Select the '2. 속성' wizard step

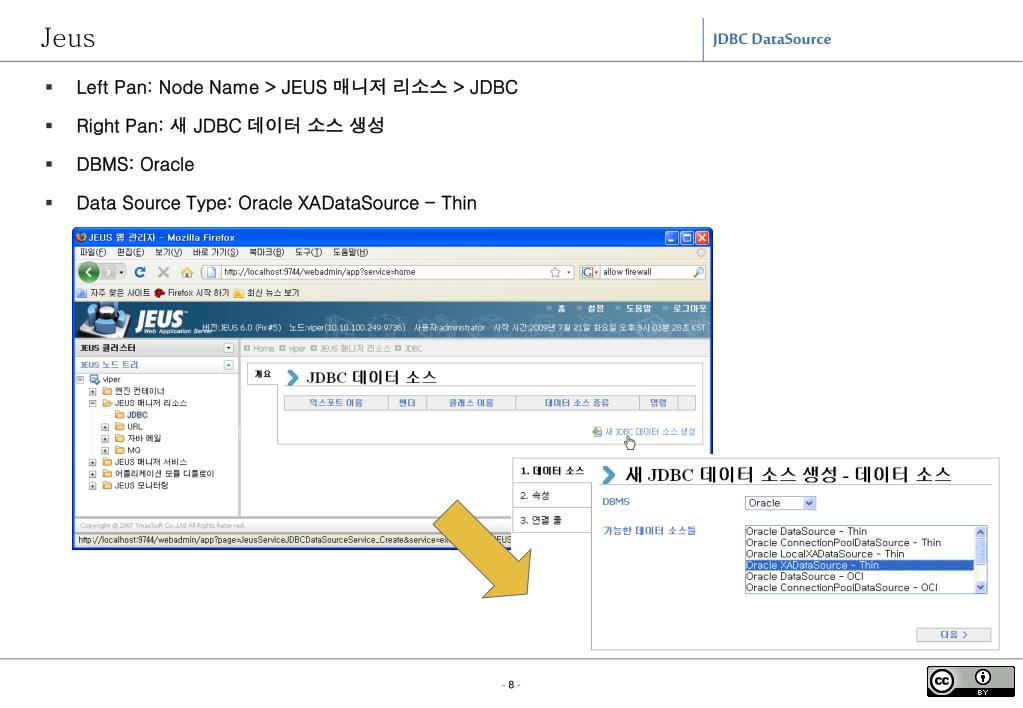click(x=553, y=496)
